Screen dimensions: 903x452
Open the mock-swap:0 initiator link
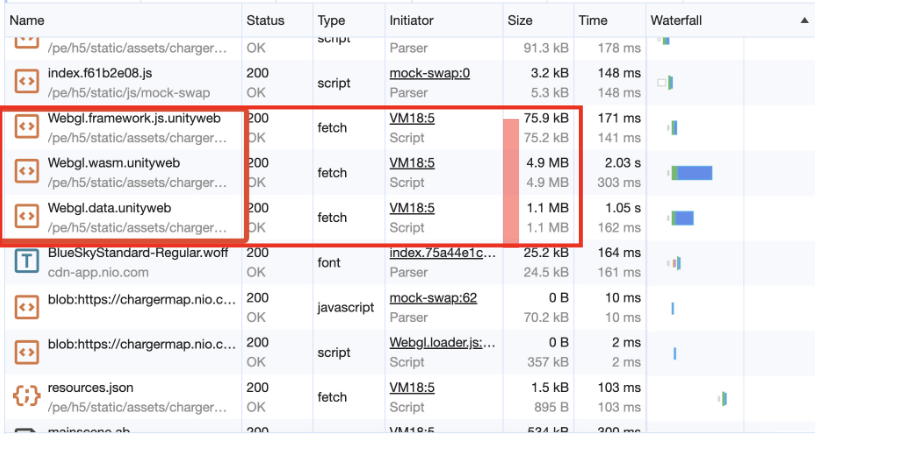[429, 73]
